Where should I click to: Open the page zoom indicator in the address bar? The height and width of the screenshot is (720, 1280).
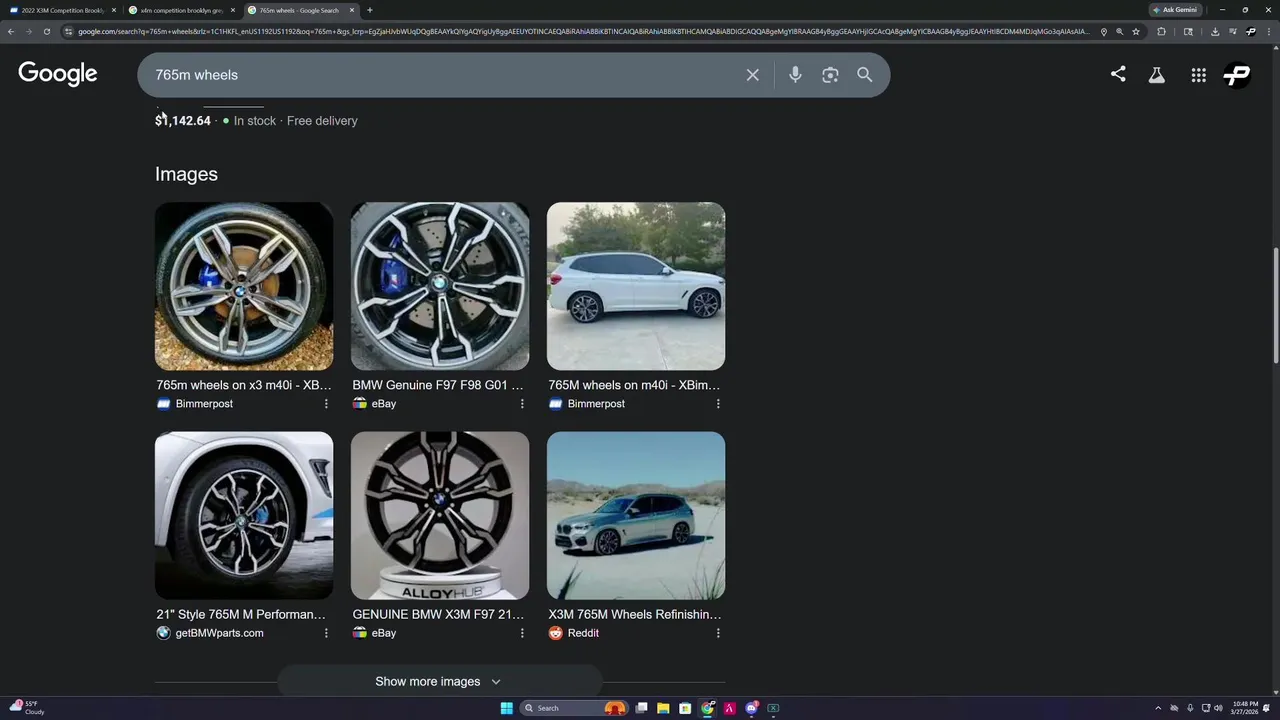(x=1120, y=31)
